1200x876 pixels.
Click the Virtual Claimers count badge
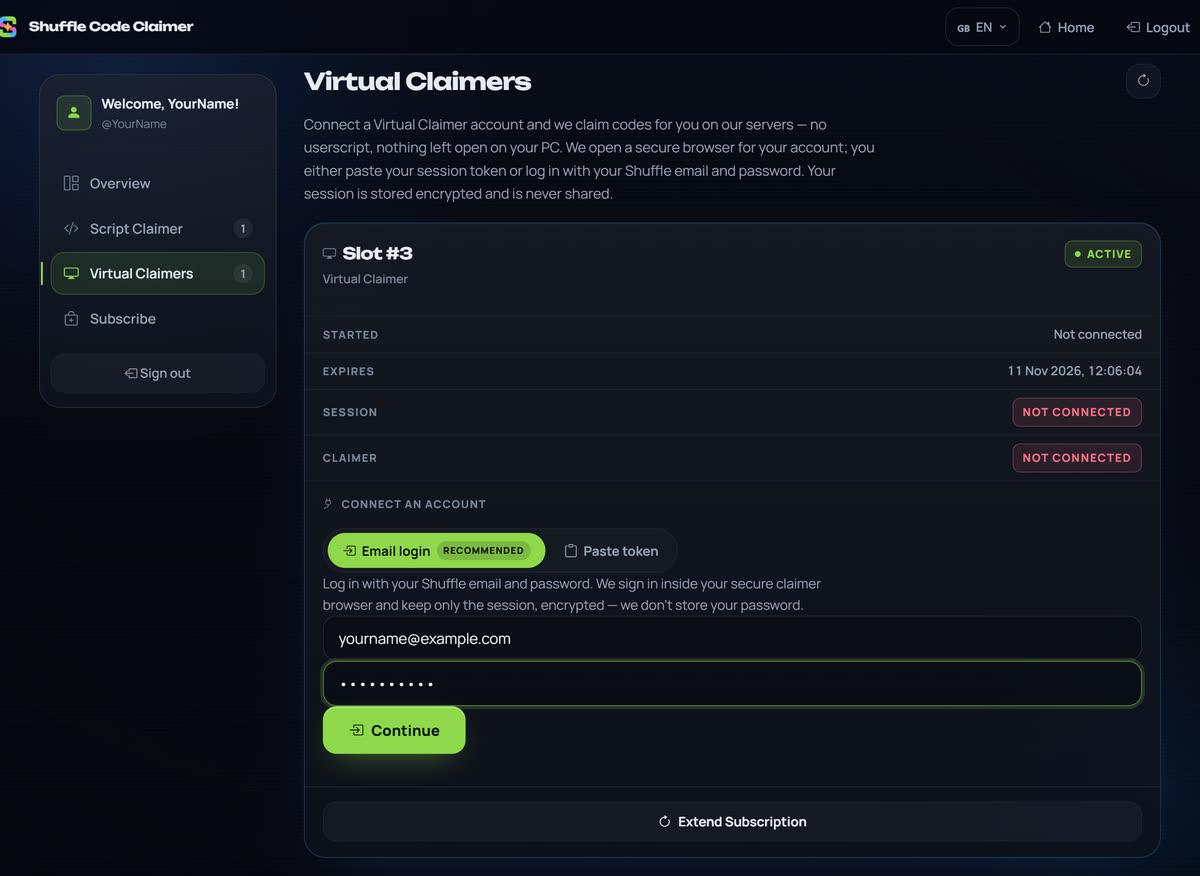243,273
